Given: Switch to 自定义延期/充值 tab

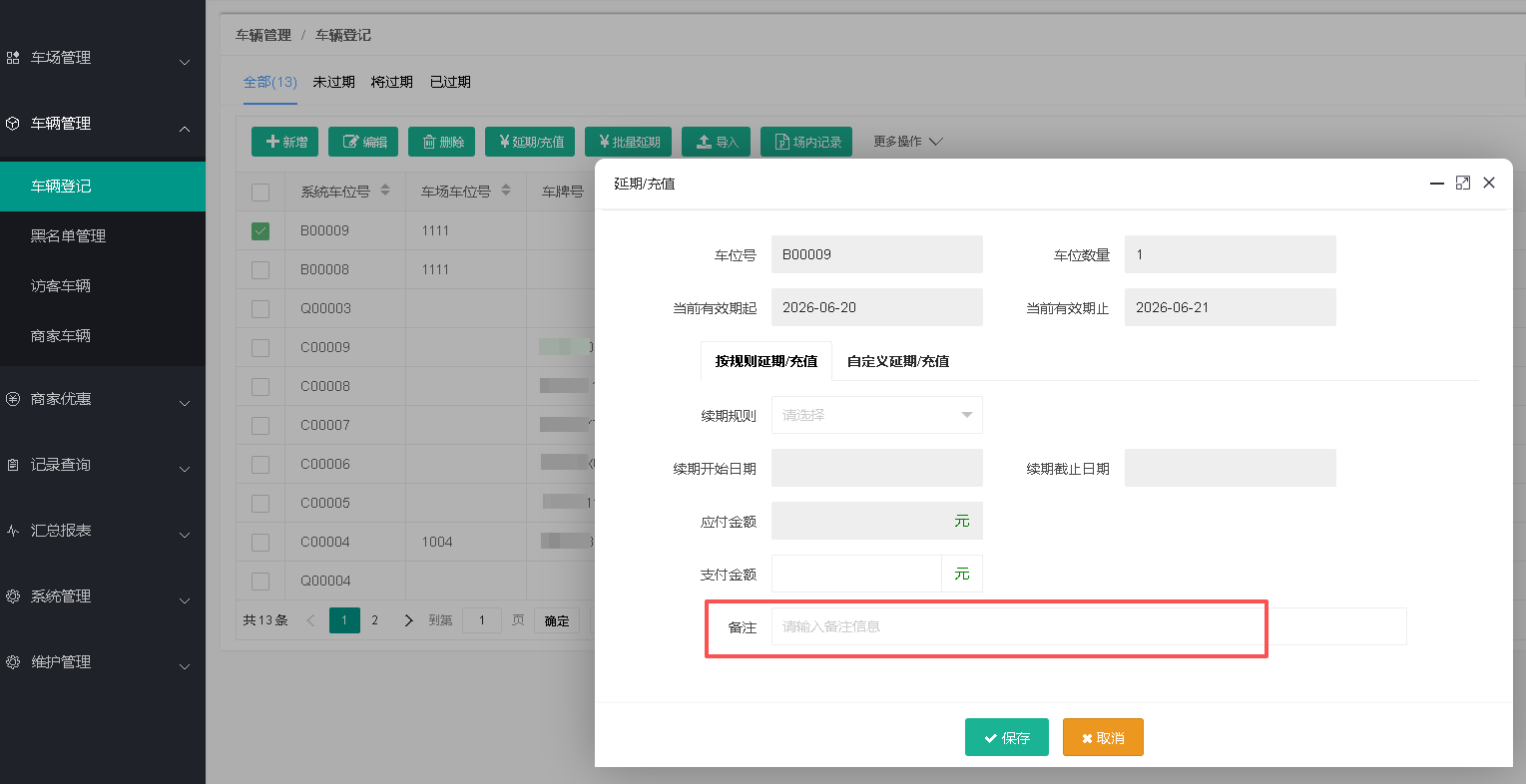Looking at the screenshot, I should click(x=898, y=361).
